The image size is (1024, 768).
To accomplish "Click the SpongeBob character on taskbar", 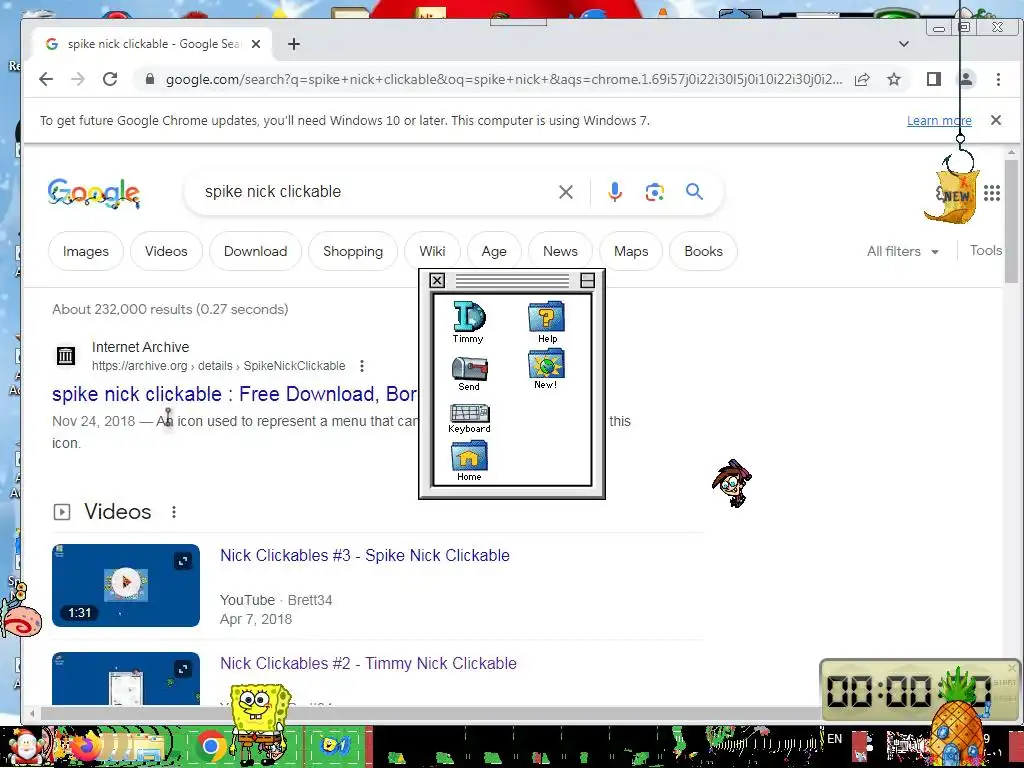I will click(261, 724).
